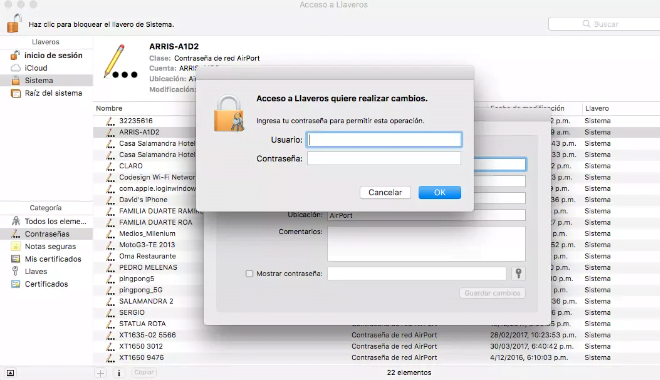Click the Buscar search field
Image resolution: width=660 pixels, height=380 pixels.
(604, 24)
